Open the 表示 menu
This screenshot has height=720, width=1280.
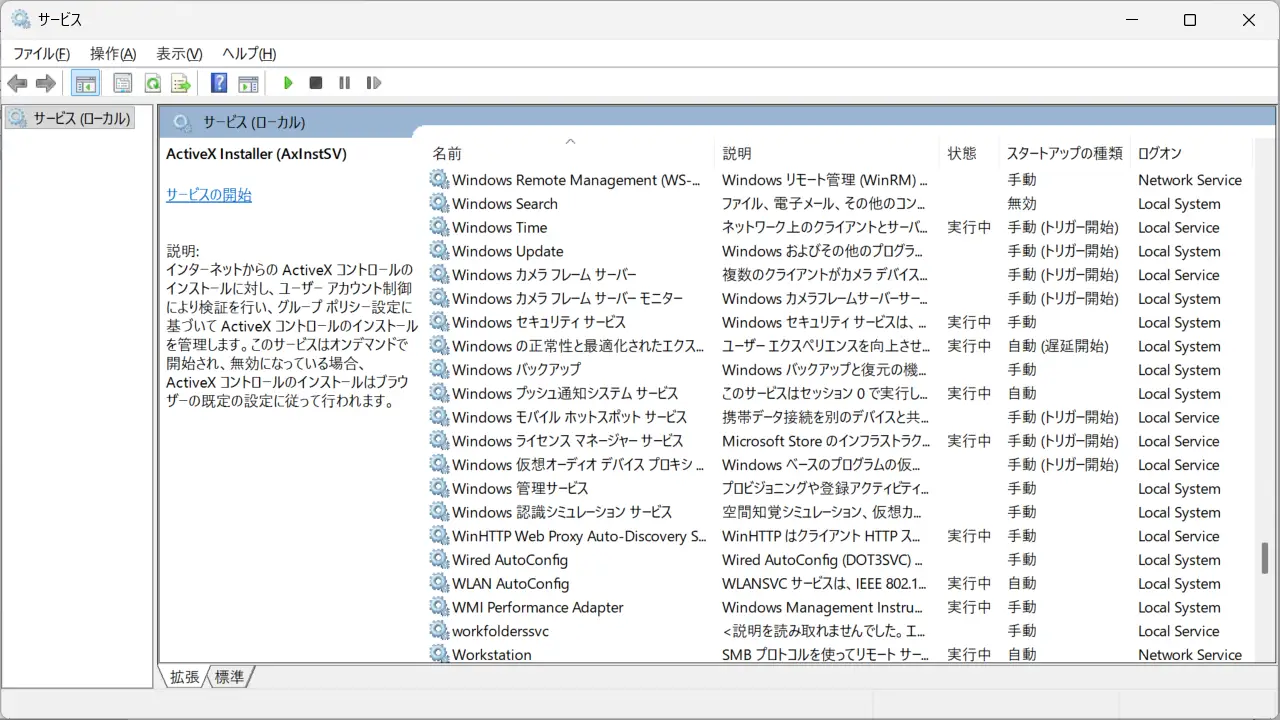(x=178, y=53)
